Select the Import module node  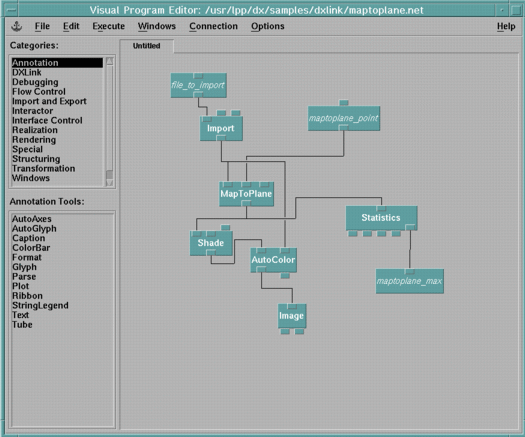coord(221,129)
